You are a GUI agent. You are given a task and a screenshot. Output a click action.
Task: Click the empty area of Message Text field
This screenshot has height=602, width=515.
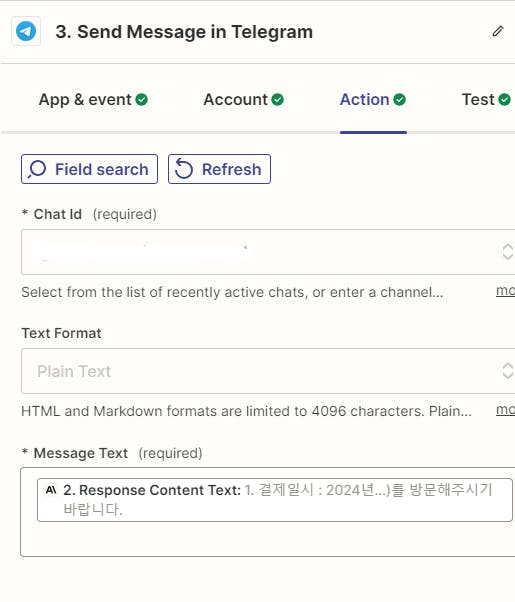click(x=268, y=539)
